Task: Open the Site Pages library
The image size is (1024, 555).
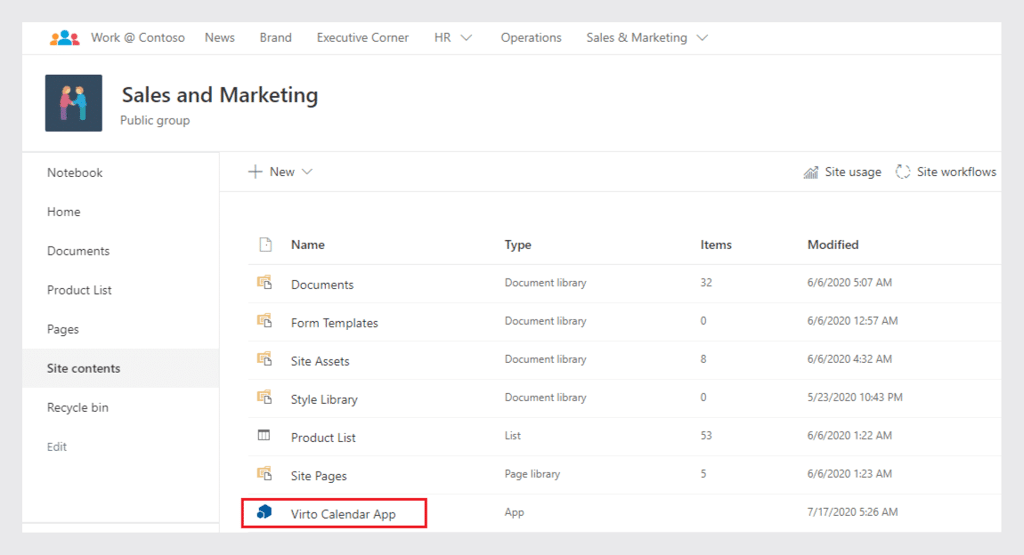Action: pyautogui.click(x=319, y=476)
